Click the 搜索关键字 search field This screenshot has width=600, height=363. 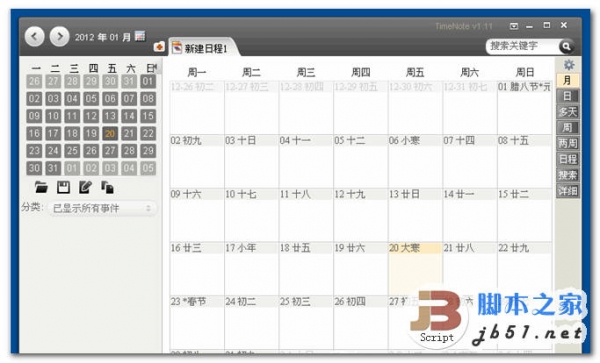pyautogui.click(x=523, y=46)
